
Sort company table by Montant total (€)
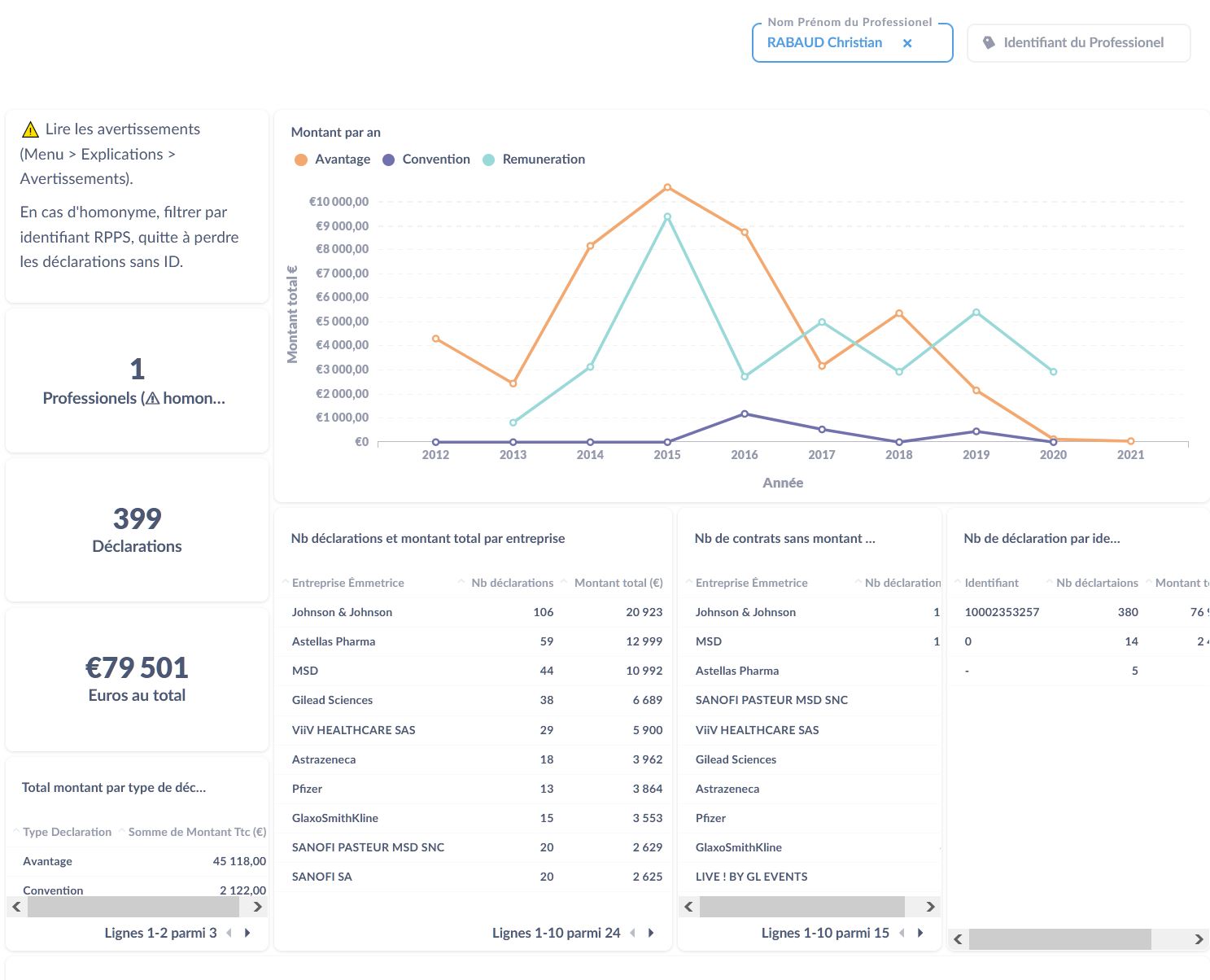(x=618, y=583)
